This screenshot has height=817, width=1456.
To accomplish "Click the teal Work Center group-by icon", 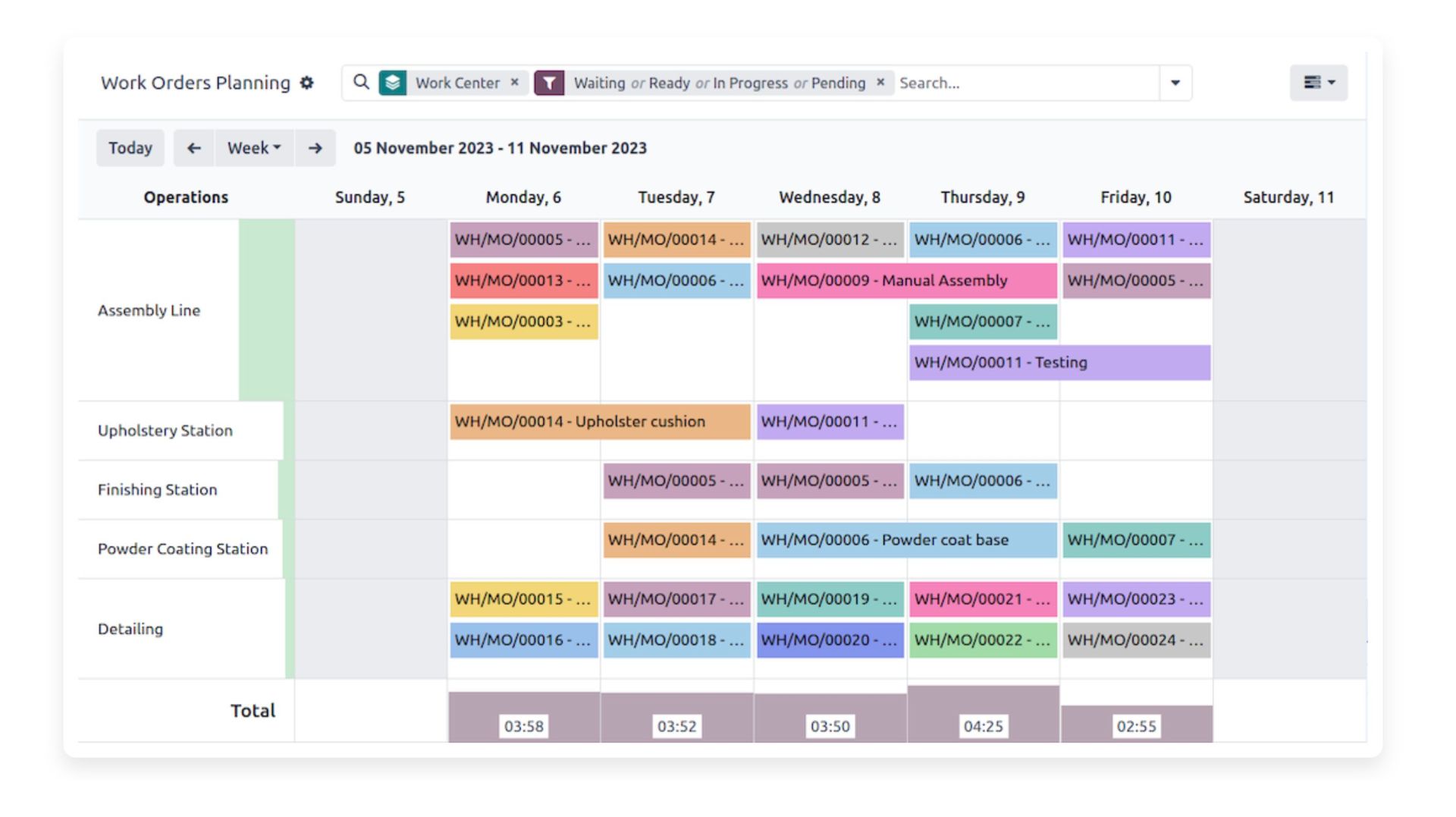I will pos(393,83).
